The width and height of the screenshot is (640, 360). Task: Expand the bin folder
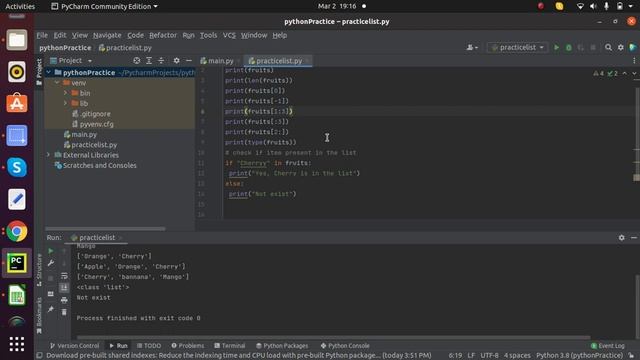click(x=65, y=93)
